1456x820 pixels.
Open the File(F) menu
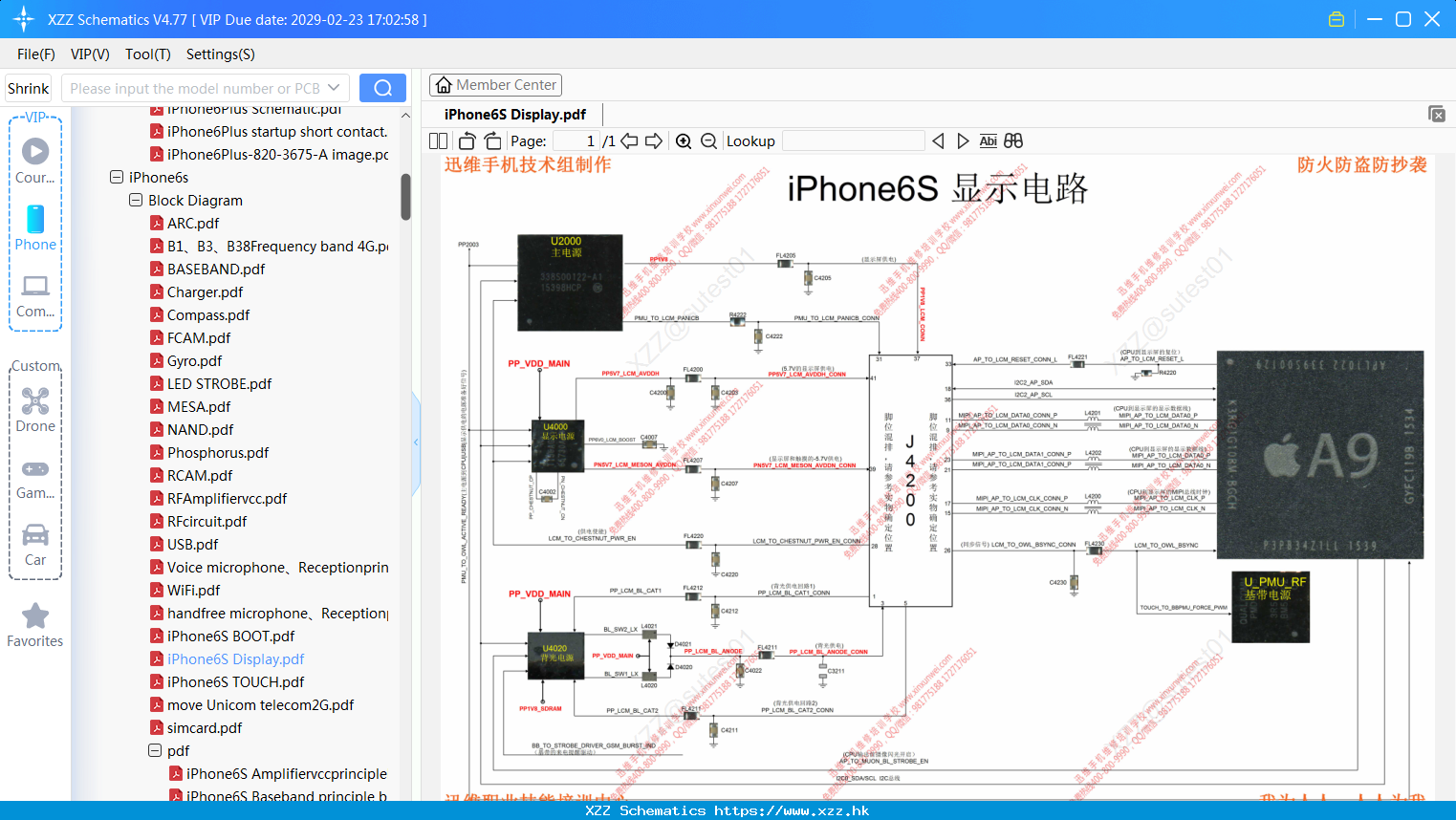pos(36,54)
